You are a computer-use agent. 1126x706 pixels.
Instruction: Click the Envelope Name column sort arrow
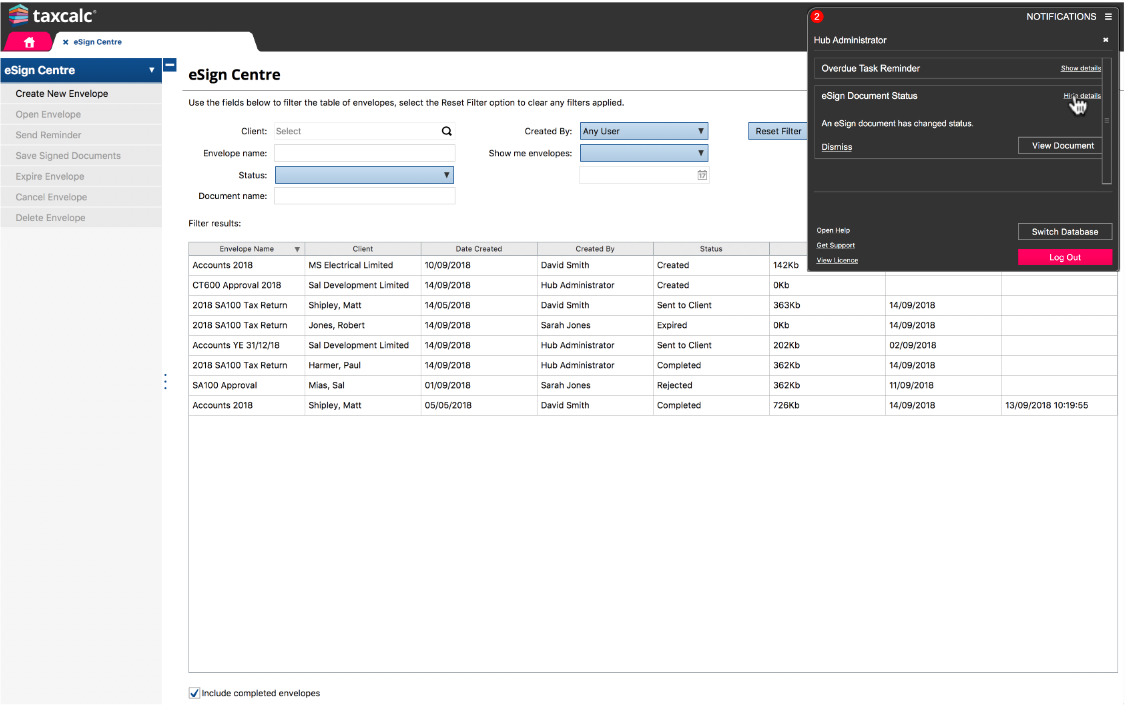tap(297, 249)
